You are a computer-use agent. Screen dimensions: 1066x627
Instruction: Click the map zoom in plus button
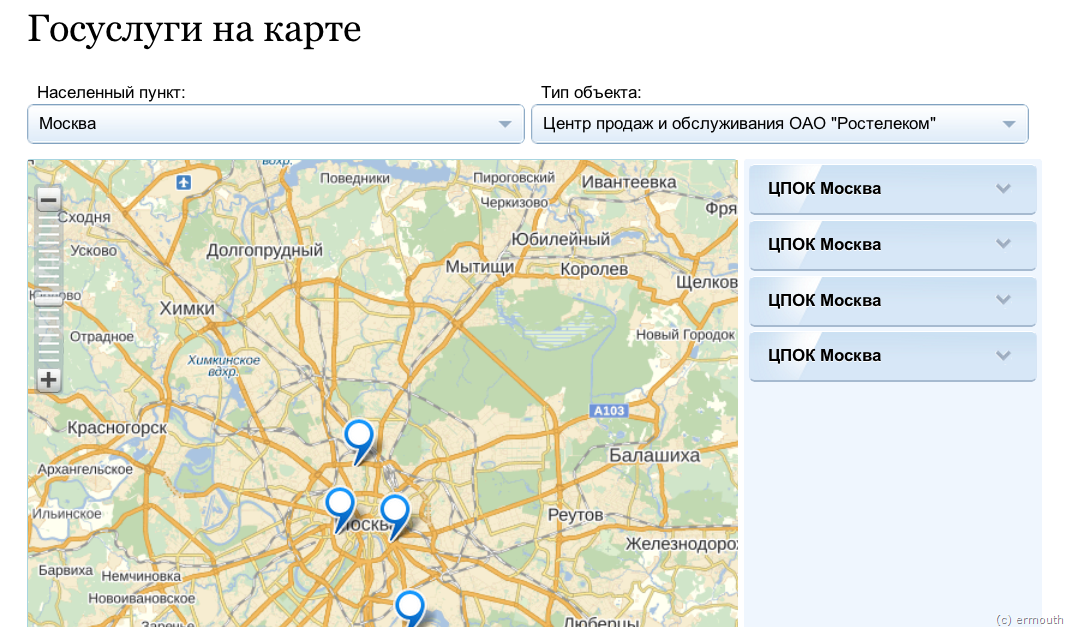(x=48, y=379)
